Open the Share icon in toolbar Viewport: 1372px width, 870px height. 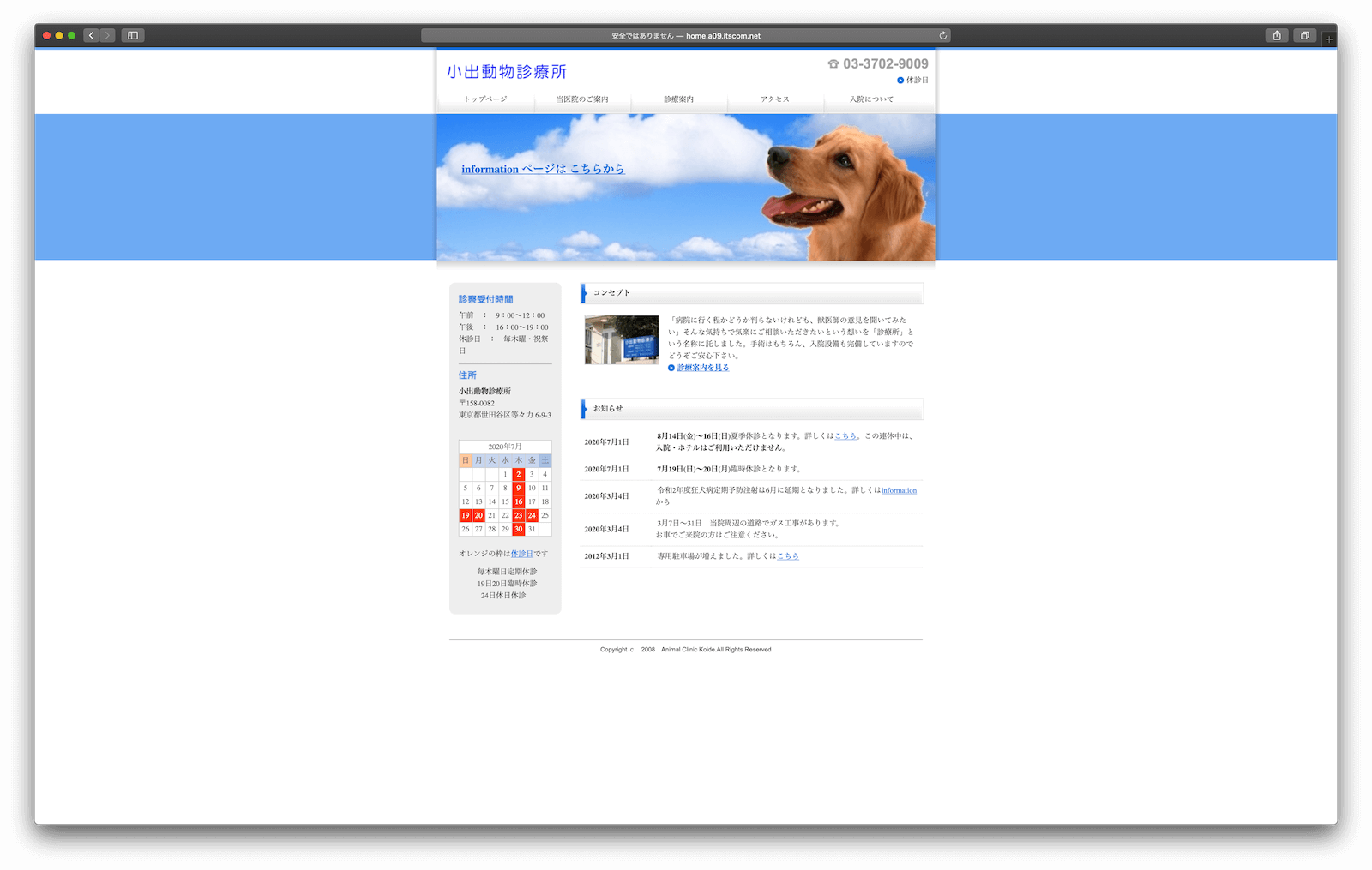pos(1277,35)
